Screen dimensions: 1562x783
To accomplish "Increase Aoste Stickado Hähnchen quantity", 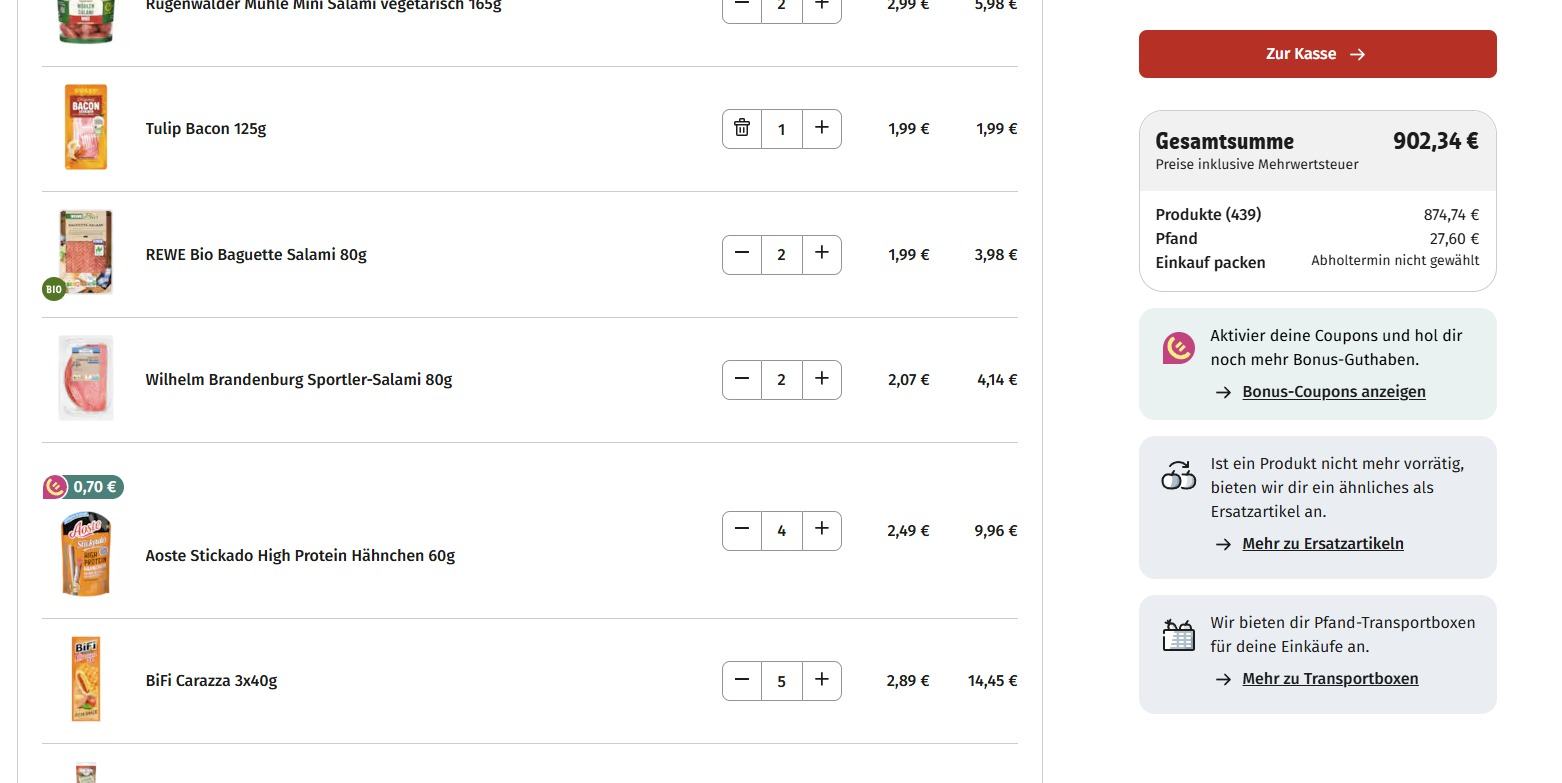I will tap(821, 530).
